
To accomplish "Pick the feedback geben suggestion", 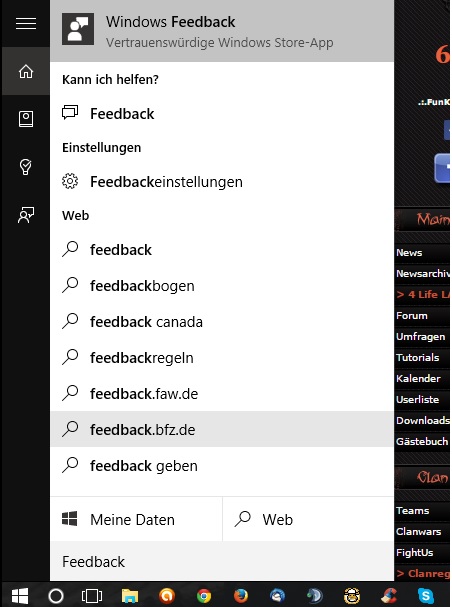I will (x=222, y=465).
